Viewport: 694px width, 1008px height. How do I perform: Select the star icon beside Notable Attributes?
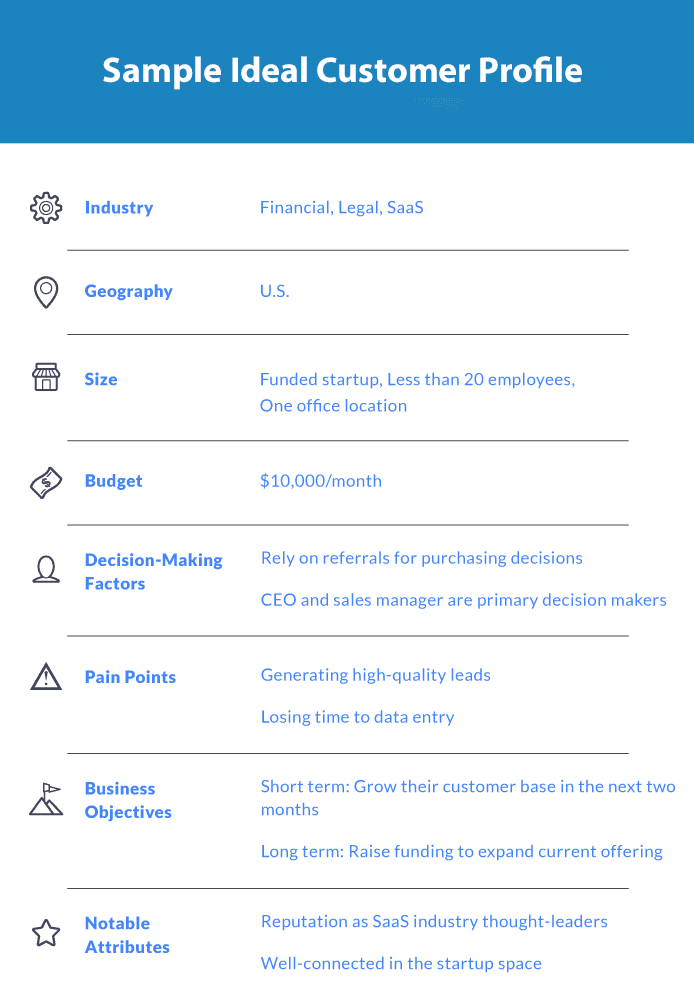pos(46,933)
